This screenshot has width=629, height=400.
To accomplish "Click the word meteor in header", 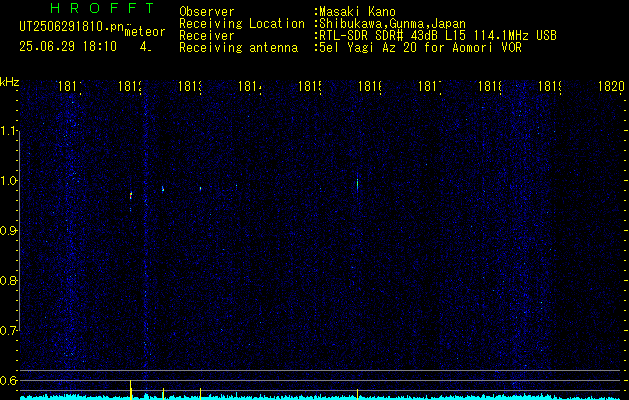I will point(145,32).
